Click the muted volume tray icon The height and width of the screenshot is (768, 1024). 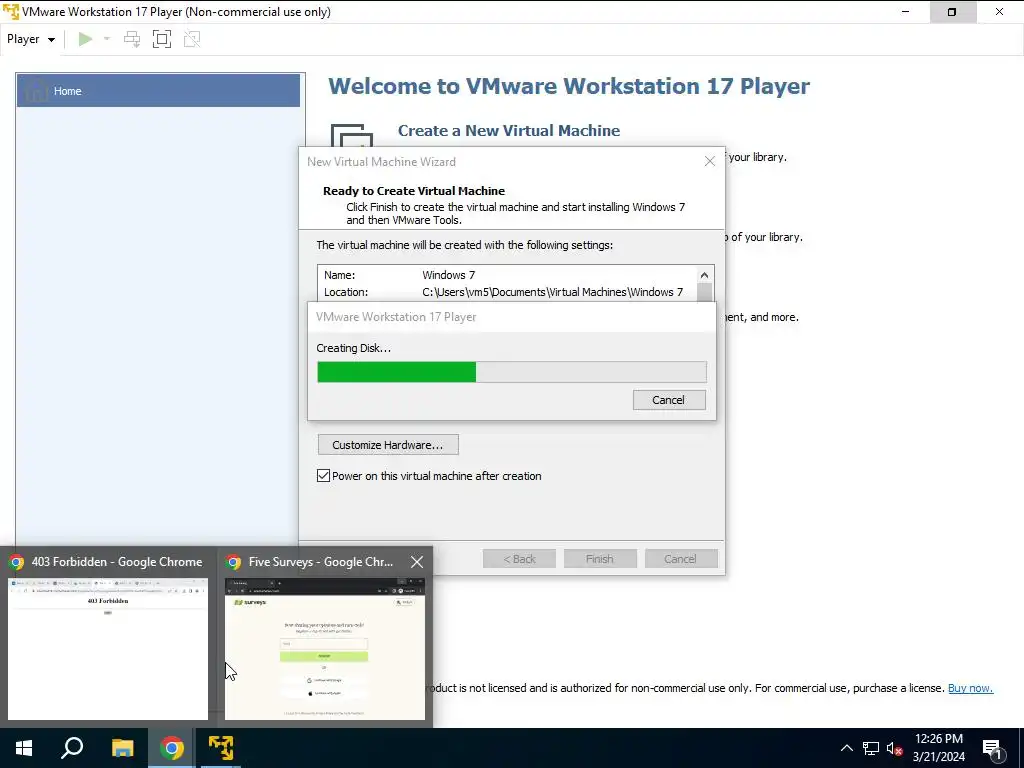pyautogui.click(x=894, y=748)
